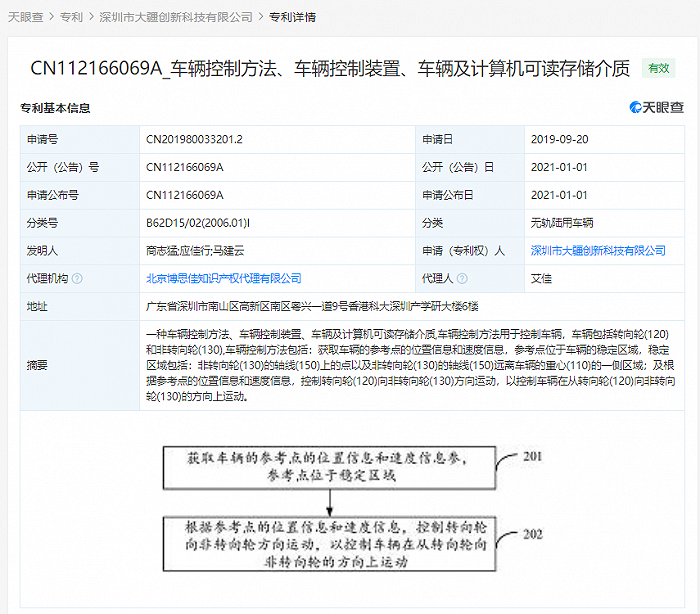700x614 pixels.
Task: Click 专利详情 breadcrumb item
Action: (x=292, y=17)
